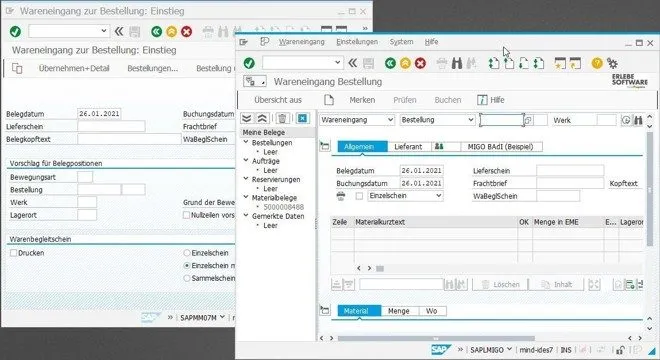The width and height of the screenshot is (660, 360).
Task: Collapse Aufträge tree node
Action: [x=246, y=160]
